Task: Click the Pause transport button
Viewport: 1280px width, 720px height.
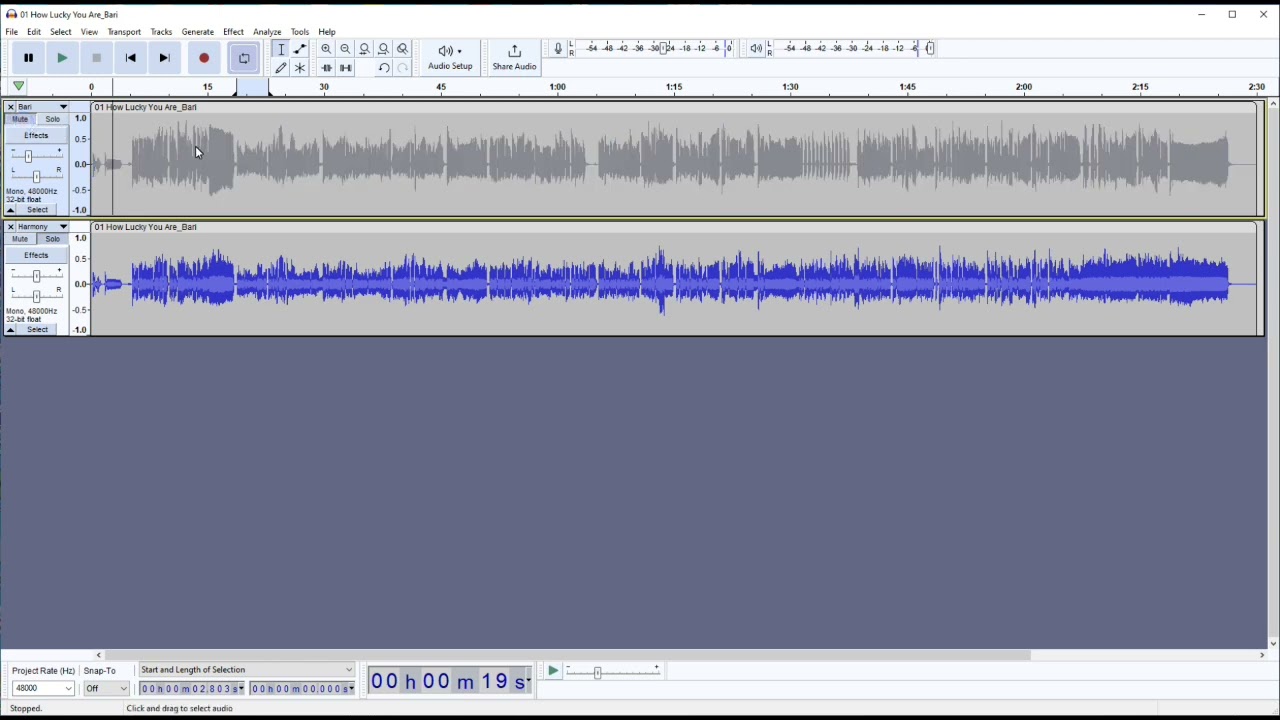Action: [29, 58]
